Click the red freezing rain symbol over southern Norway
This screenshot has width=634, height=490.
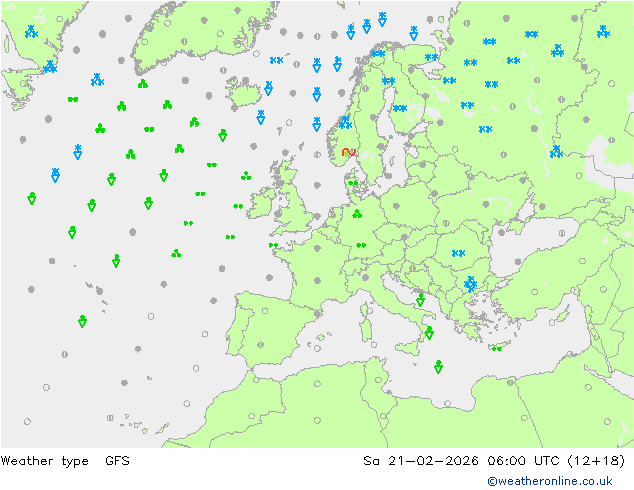click(x=348, y=152)
